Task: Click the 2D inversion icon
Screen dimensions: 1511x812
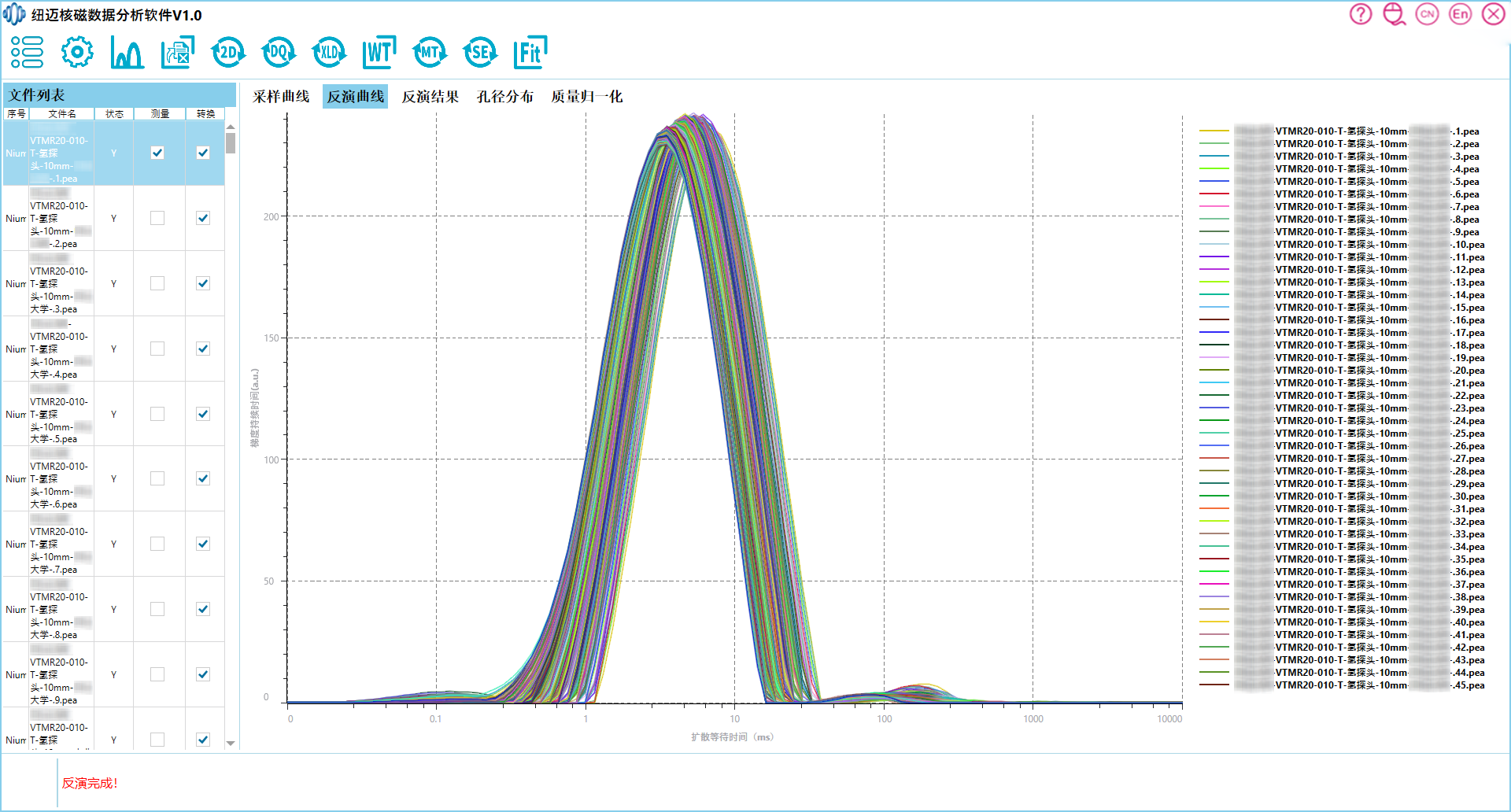Action: coord(228,53)
